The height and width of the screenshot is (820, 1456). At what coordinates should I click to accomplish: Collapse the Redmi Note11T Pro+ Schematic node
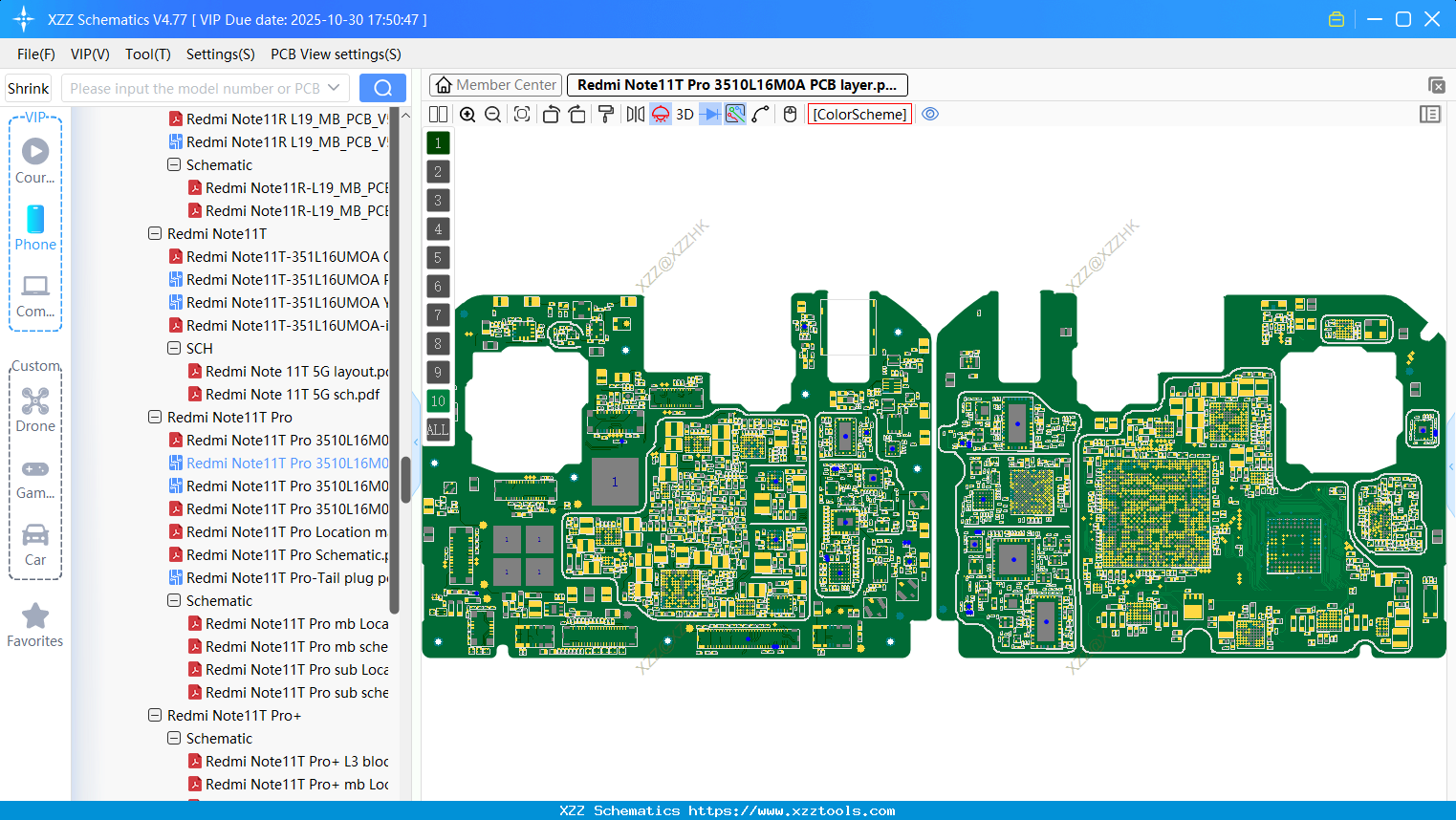[x=174, y=738]
